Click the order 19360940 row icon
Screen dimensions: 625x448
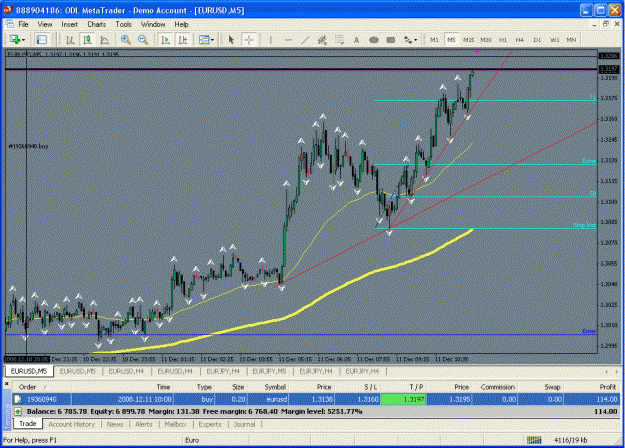pyautogui.click(x=18, y=399)
